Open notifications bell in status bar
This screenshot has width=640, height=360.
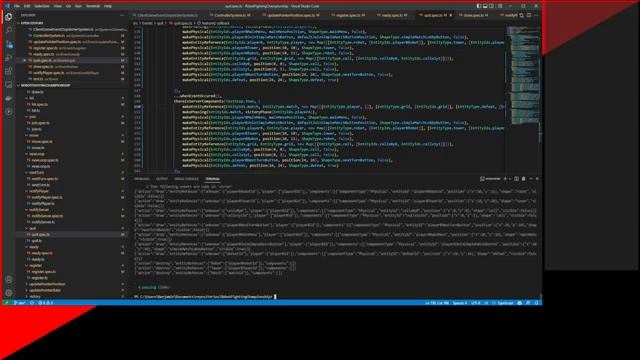[x=536, y=303]
